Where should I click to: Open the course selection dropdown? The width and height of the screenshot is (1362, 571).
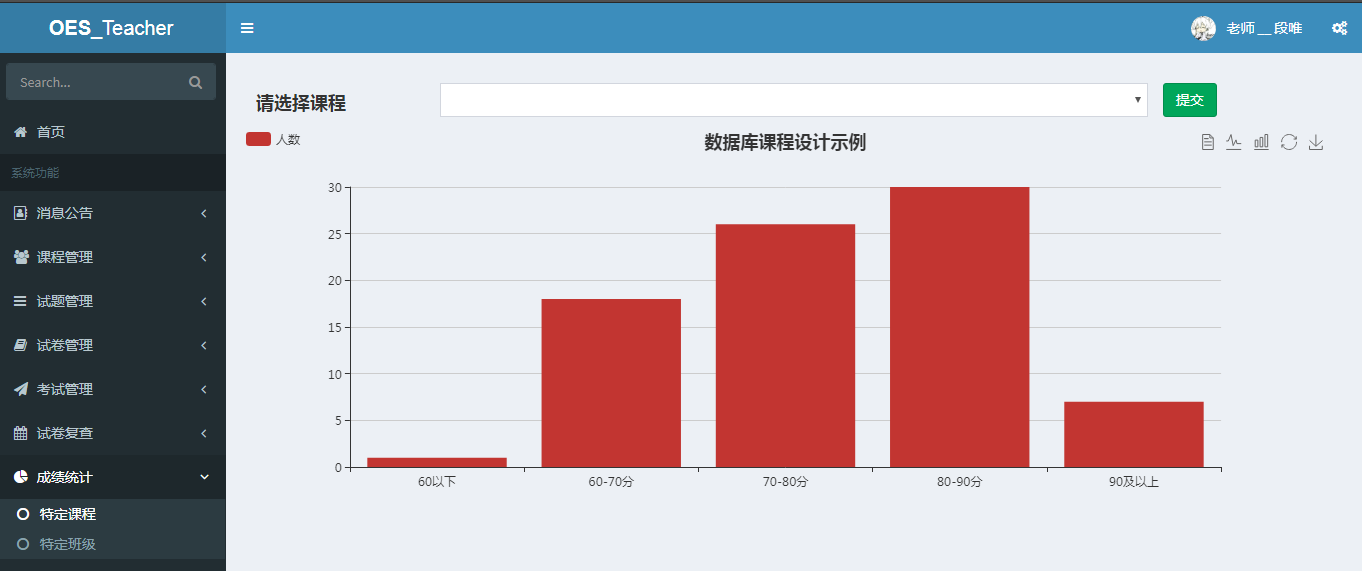pyautogui.click(x=793, y=100)
